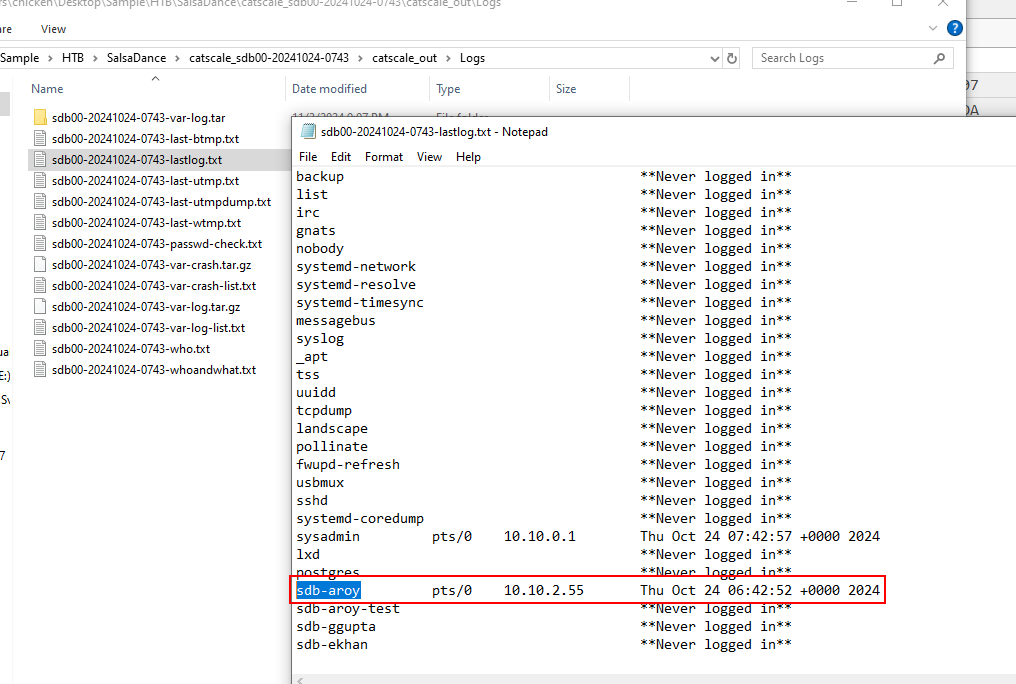1016x684 pixels.
Task: Expand the Explorer ribbon chevron
Action: [933, 28]
